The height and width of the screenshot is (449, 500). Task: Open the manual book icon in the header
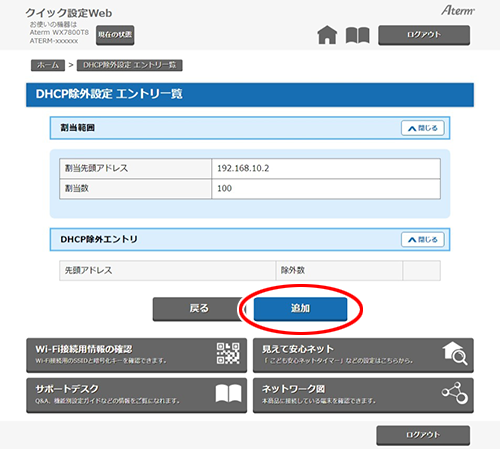click(x=357, y=35)
